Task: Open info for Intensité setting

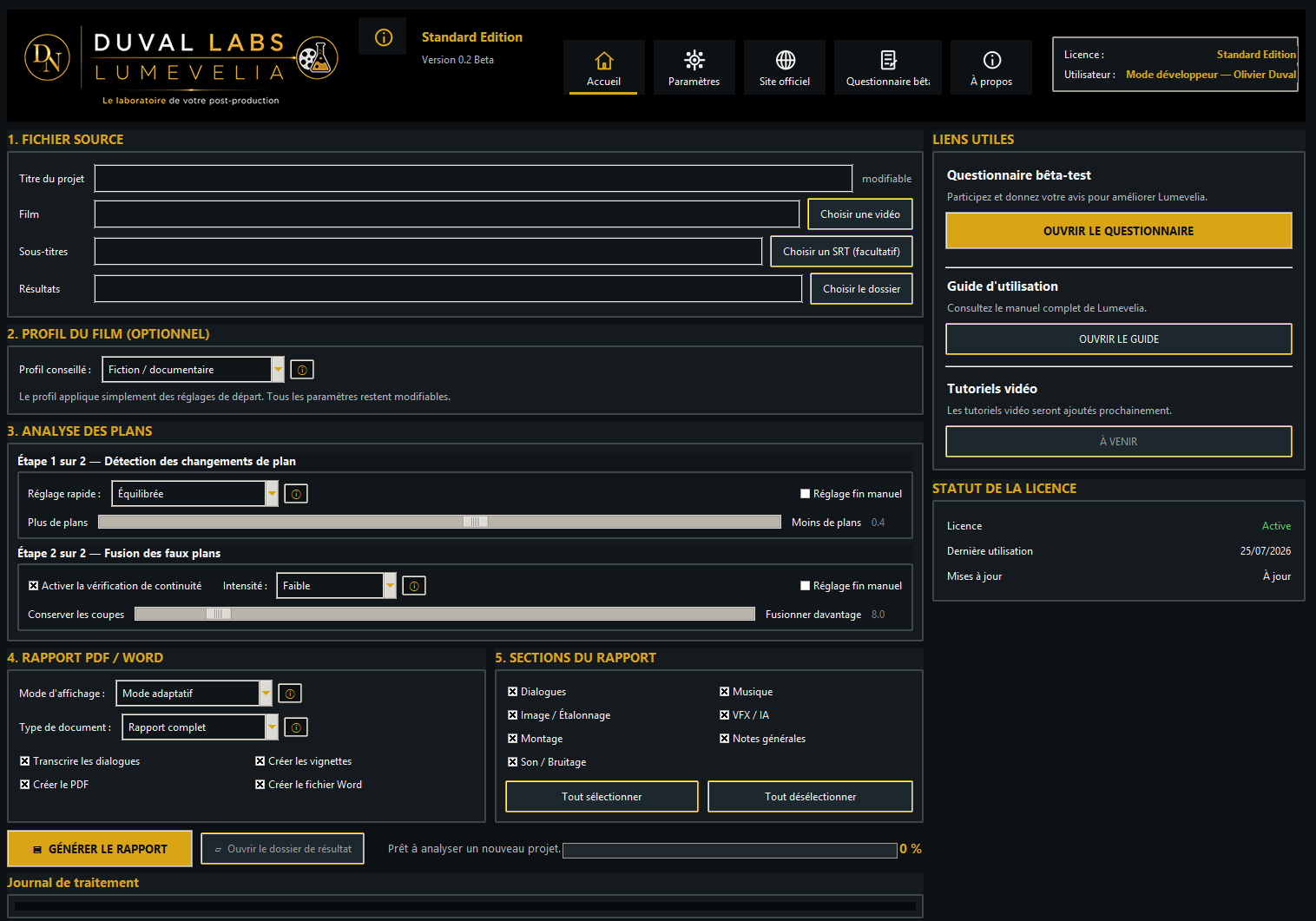Action: click(x=414, y=586)
